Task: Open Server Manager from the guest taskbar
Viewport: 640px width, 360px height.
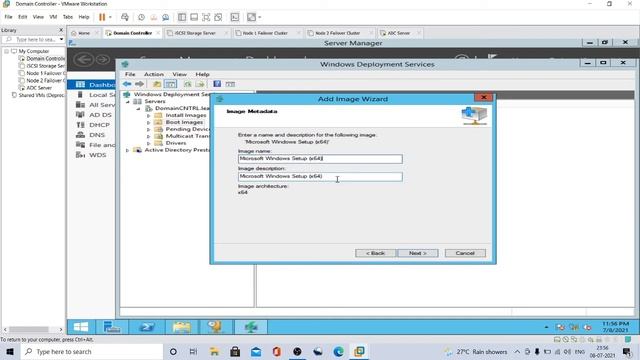Action: pyautogui.click(x=112, y=327)
